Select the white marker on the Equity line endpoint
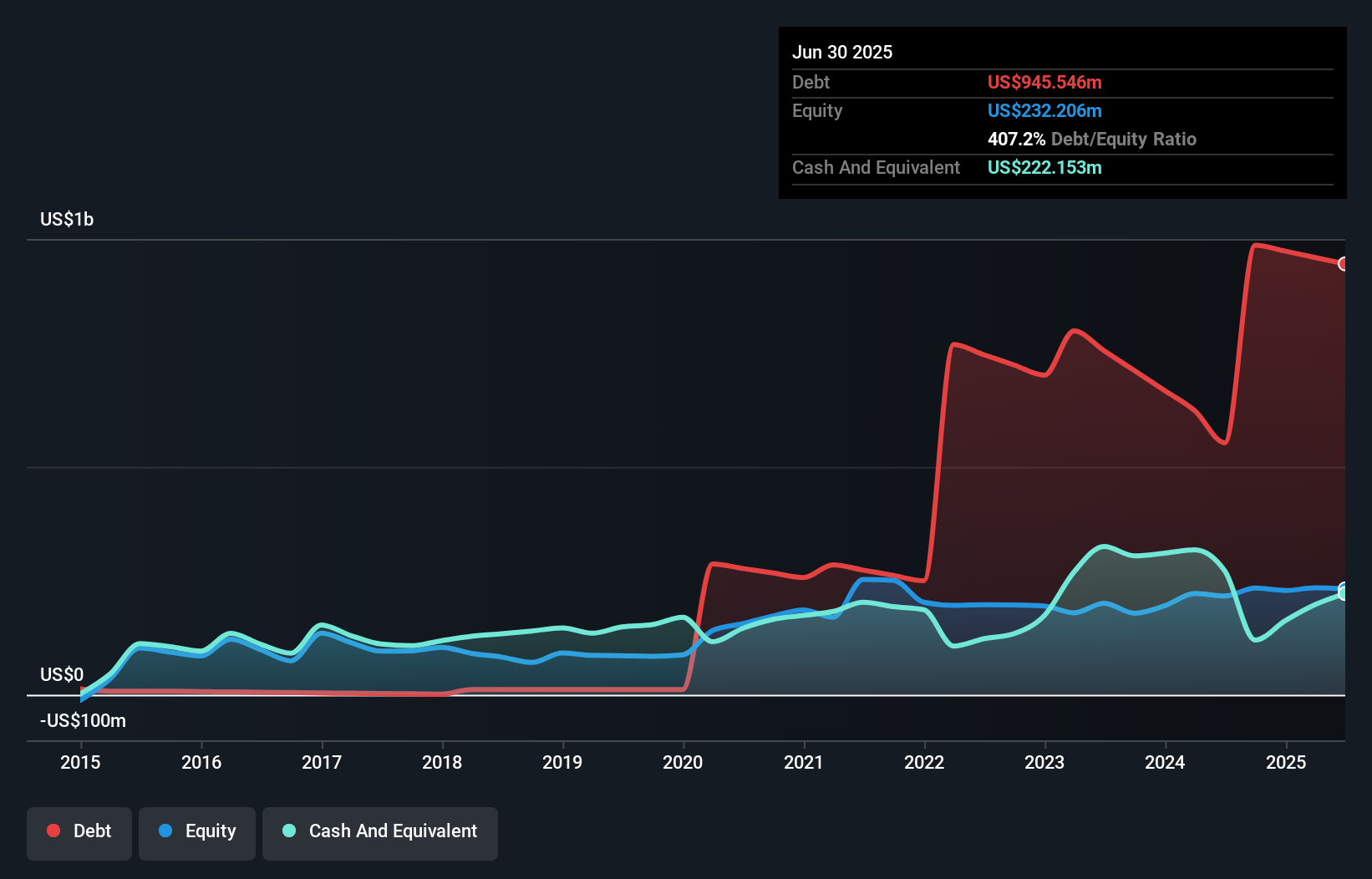The height and width of the screenshot is (879, 1372). [x=1344, y=589]
